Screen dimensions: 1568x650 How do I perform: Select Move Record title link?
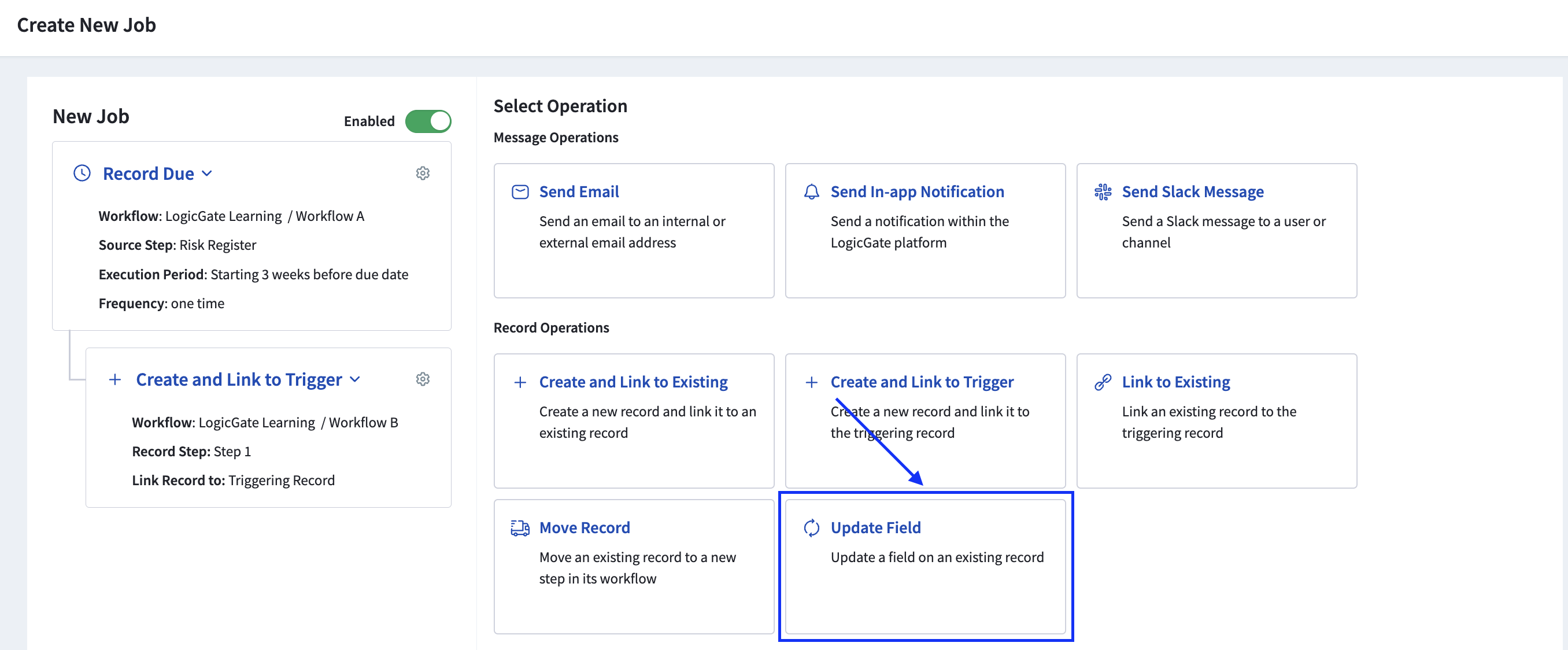[x=584, y=527]
